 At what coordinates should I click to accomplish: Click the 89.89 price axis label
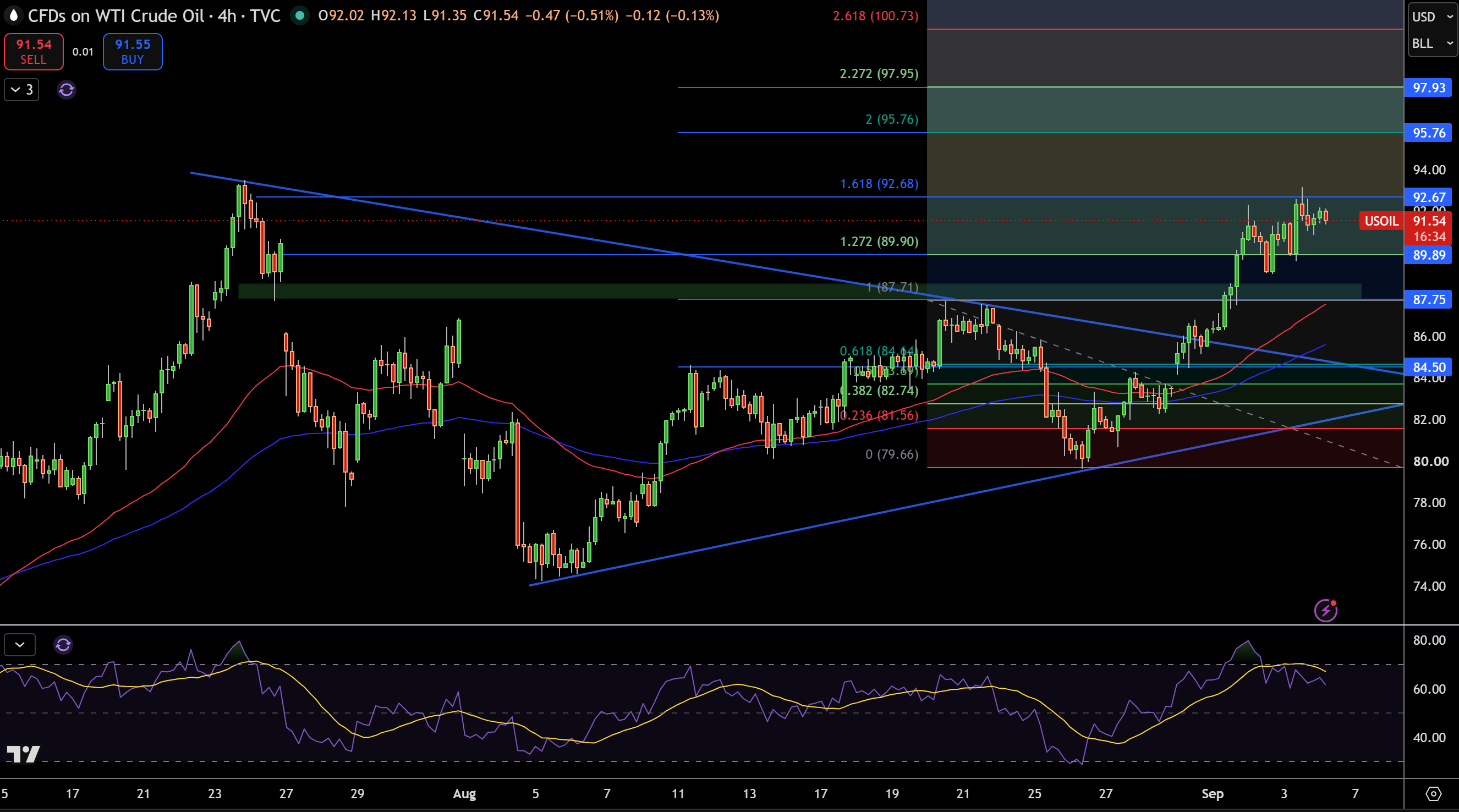[1428, 255]
